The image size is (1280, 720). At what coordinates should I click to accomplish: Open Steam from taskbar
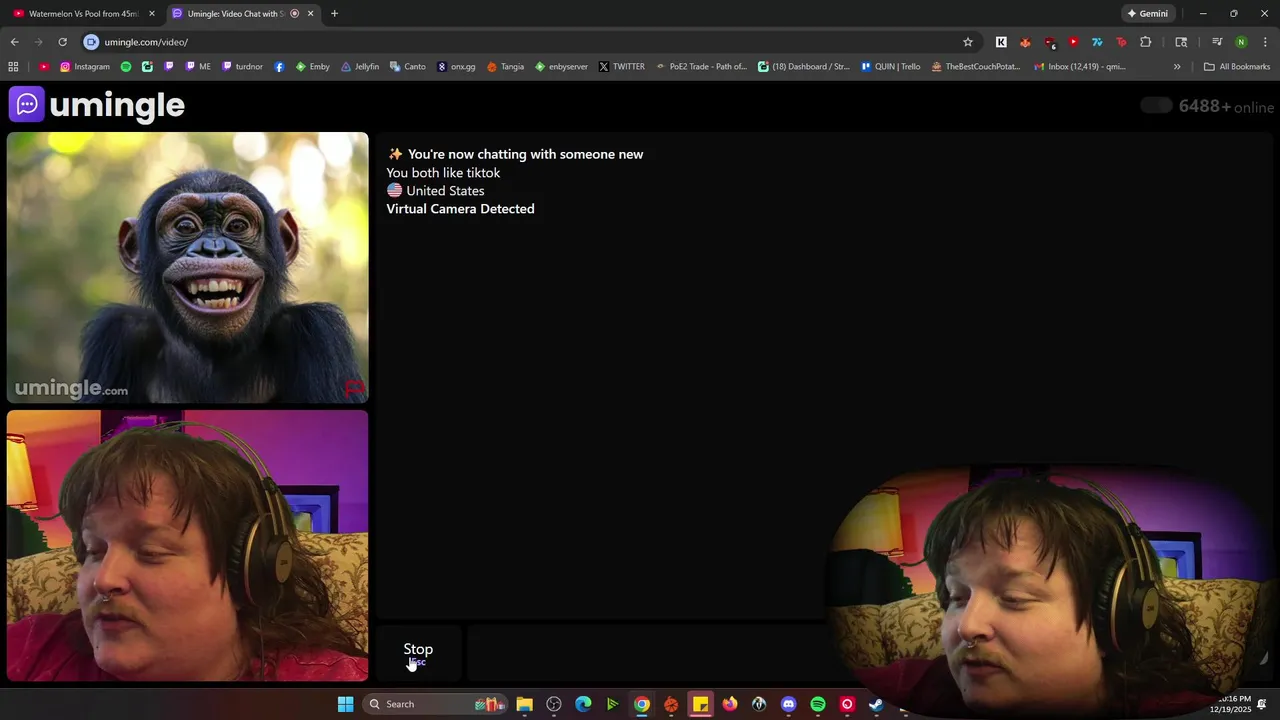pos(876,704)
